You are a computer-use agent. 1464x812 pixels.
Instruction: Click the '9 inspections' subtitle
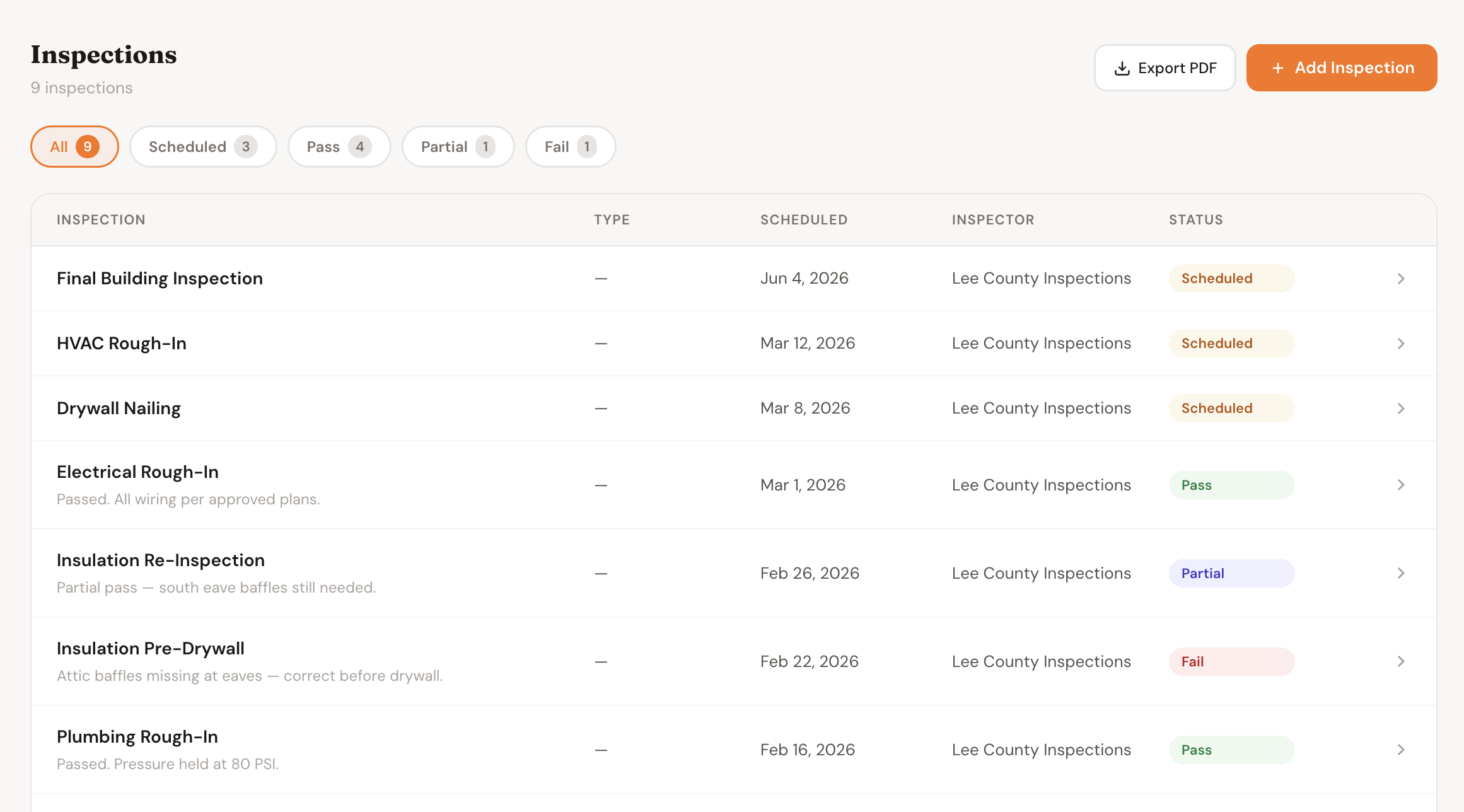[82, 88]
